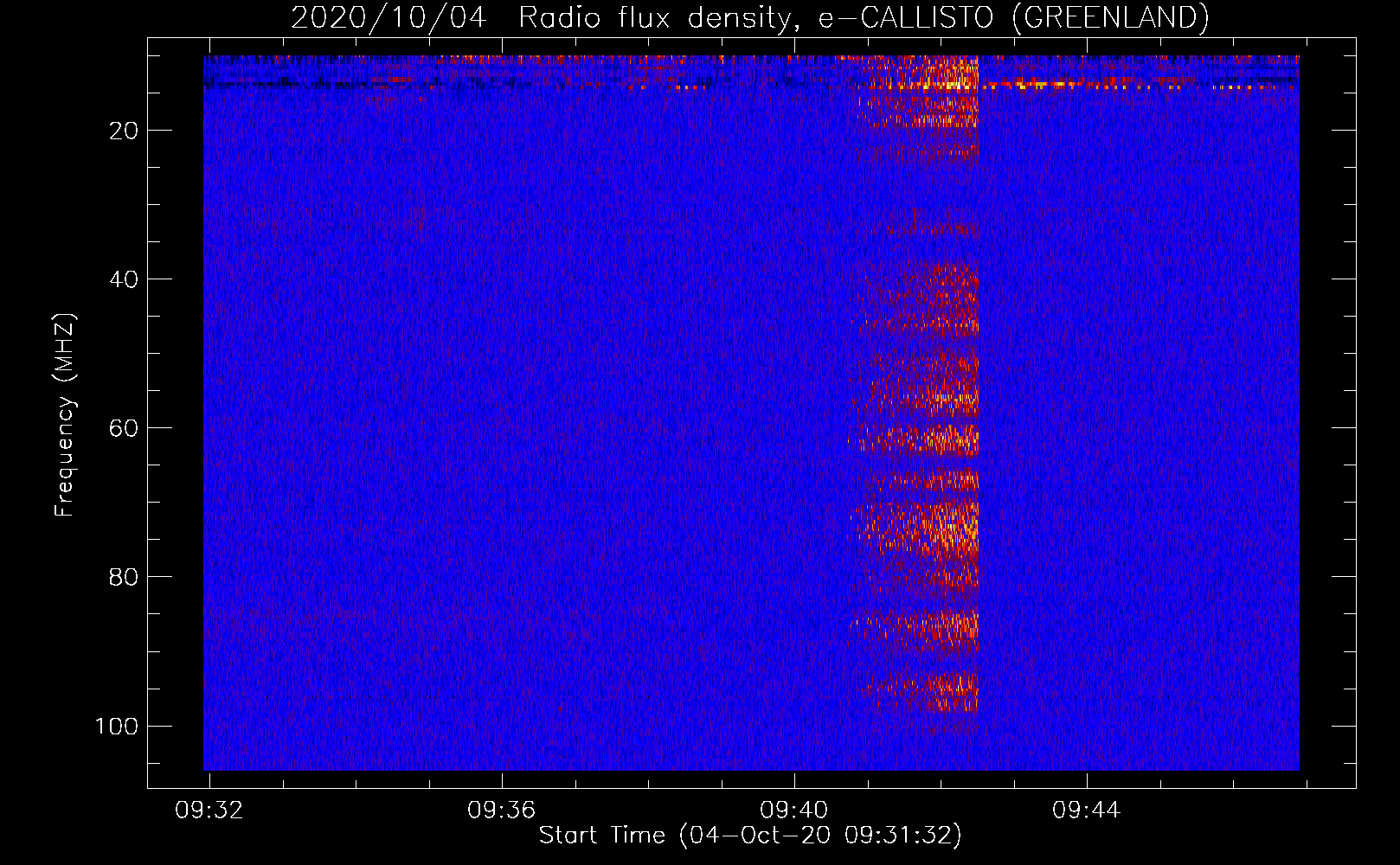Click the 'Start Time (04-Oct-20 09:31:32)' x-axis label

click(750, 836)
